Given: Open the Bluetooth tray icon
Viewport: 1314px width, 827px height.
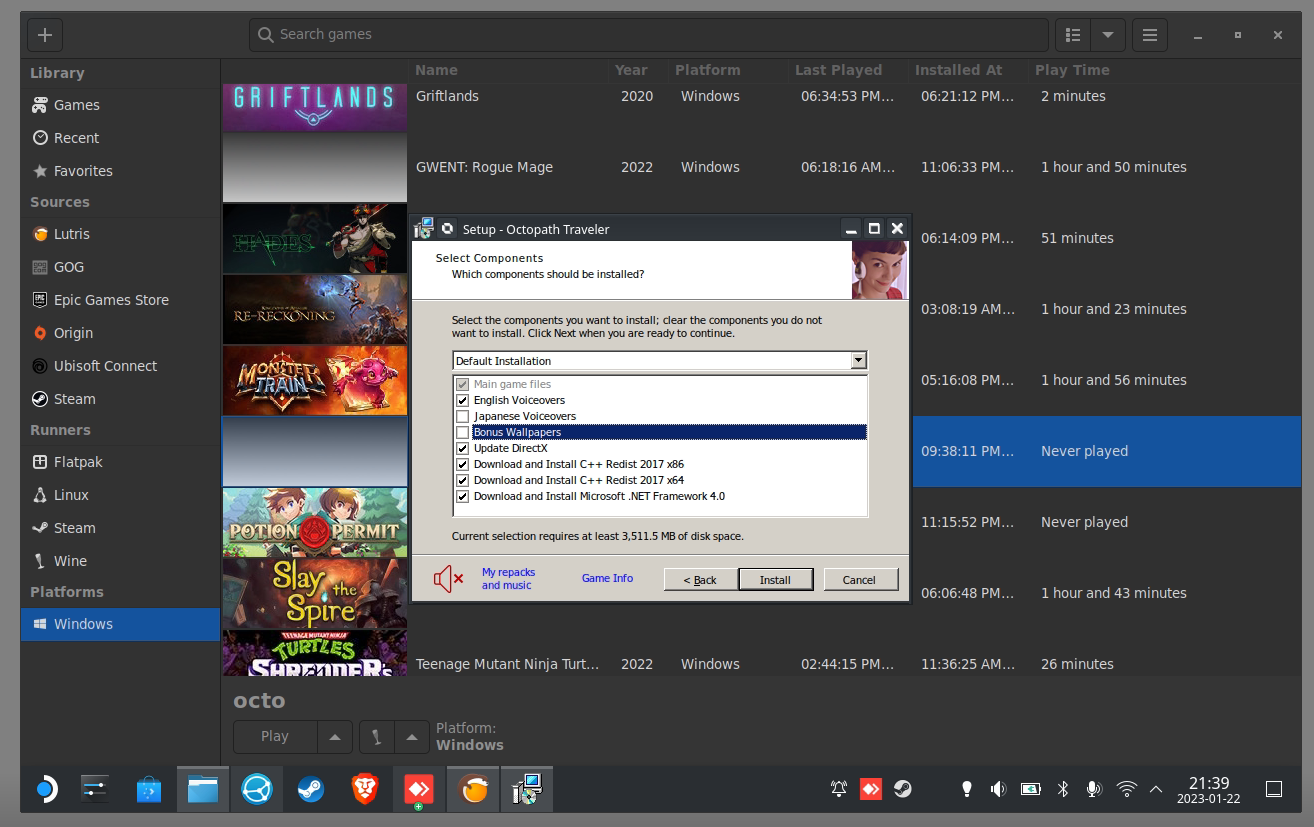Looking at the screenshot, I should coord(1063,789).
